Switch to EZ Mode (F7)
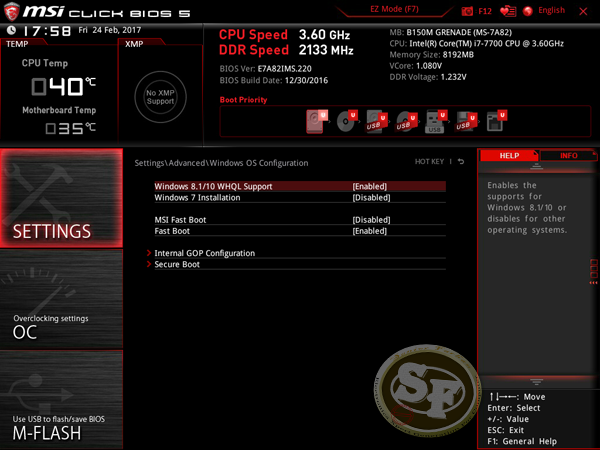Screen dimensions: 600x450 click(x=394, y=9)
